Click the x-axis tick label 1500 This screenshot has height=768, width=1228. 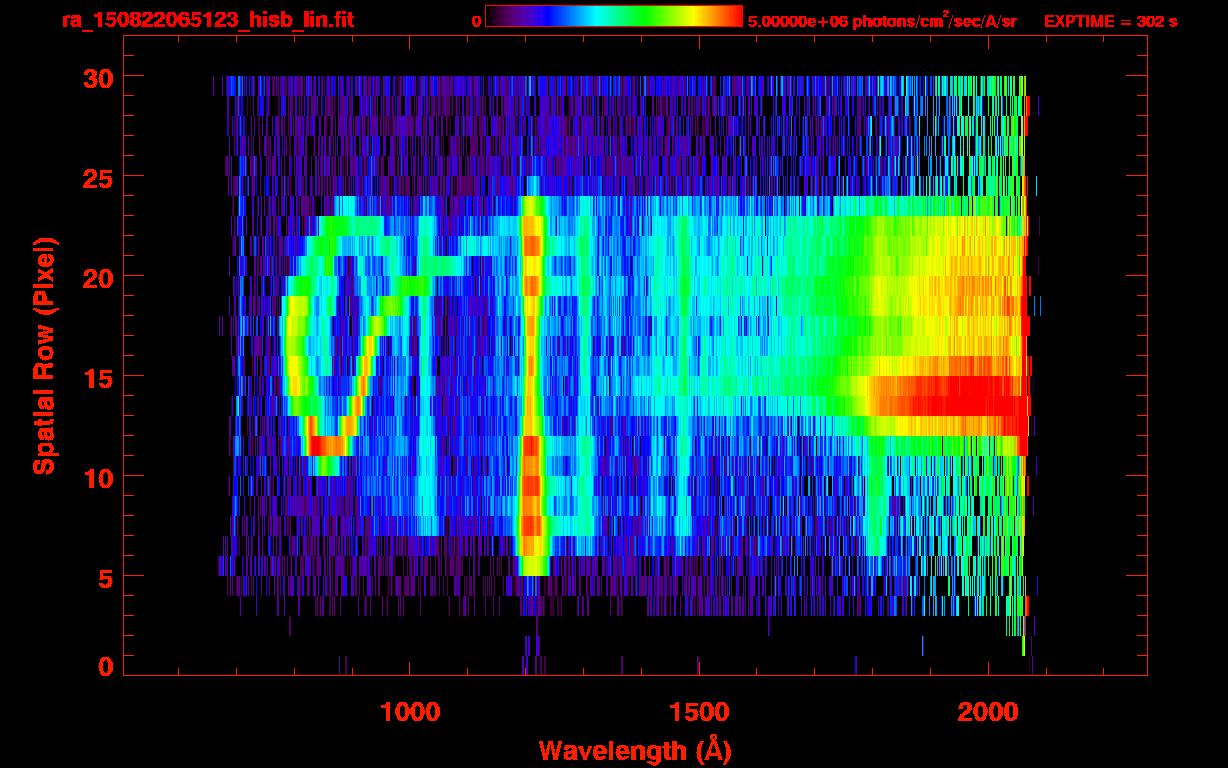(x=698, y=711)
